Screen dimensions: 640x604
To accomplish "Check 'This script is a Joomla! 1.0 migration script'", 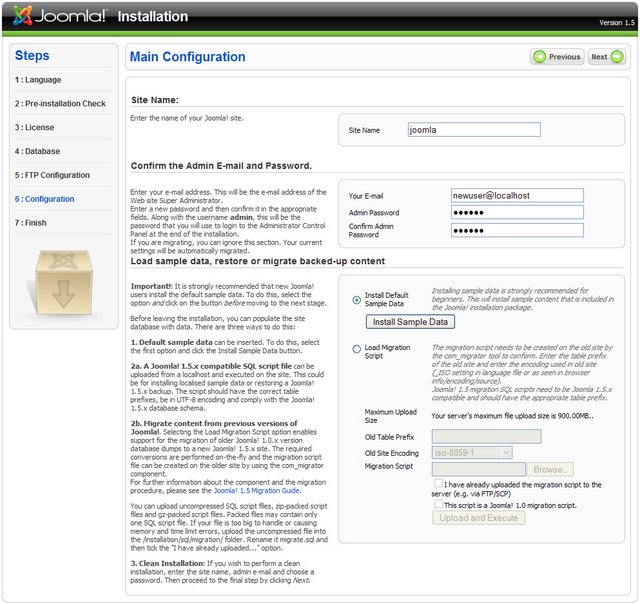I will (x=438, y=504).
